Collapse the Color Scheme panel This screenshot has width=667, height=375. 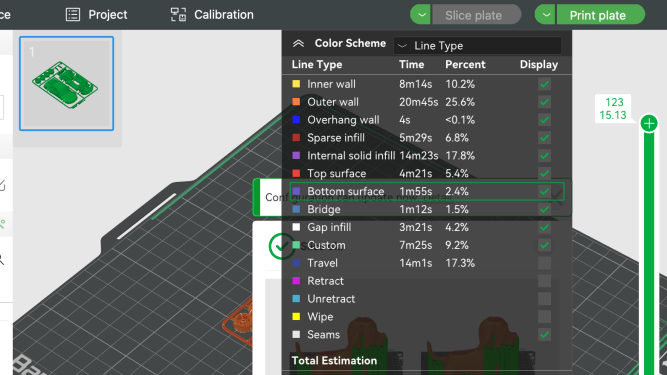299,43
